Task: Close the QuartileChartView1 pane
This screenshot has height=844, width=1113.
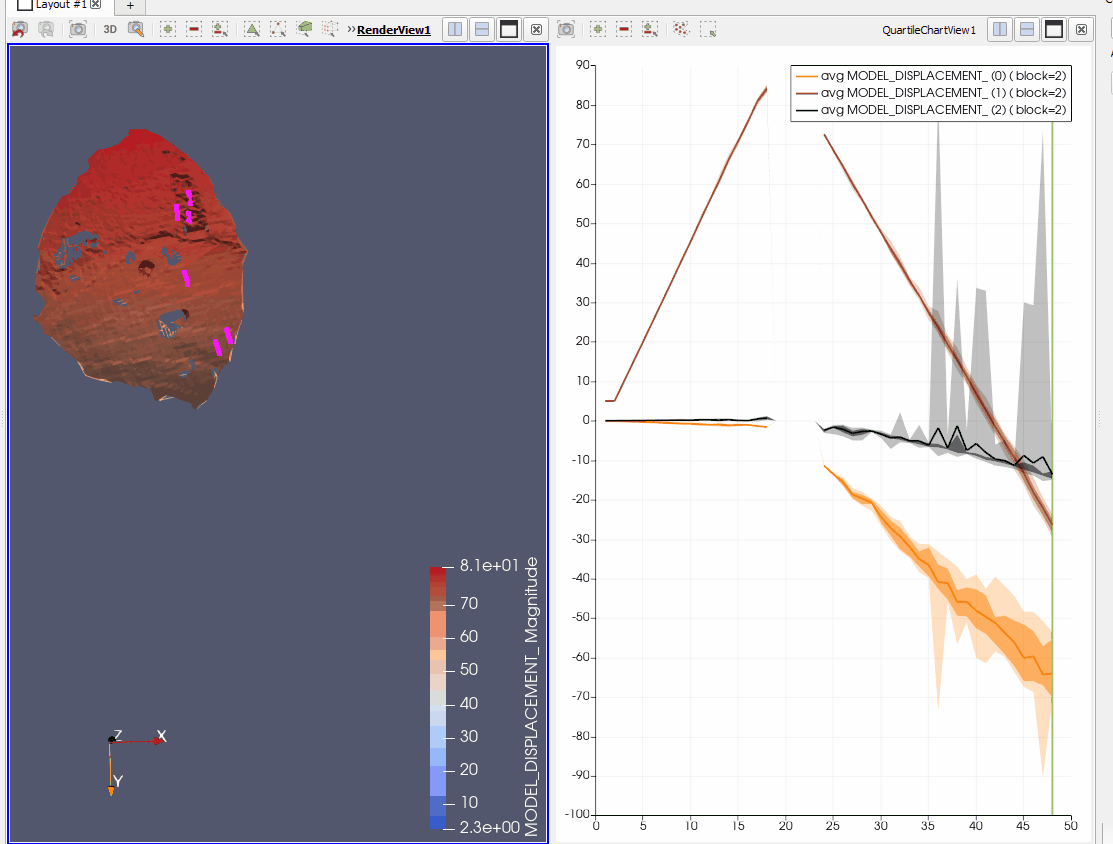Action: tap(1082, 30)
